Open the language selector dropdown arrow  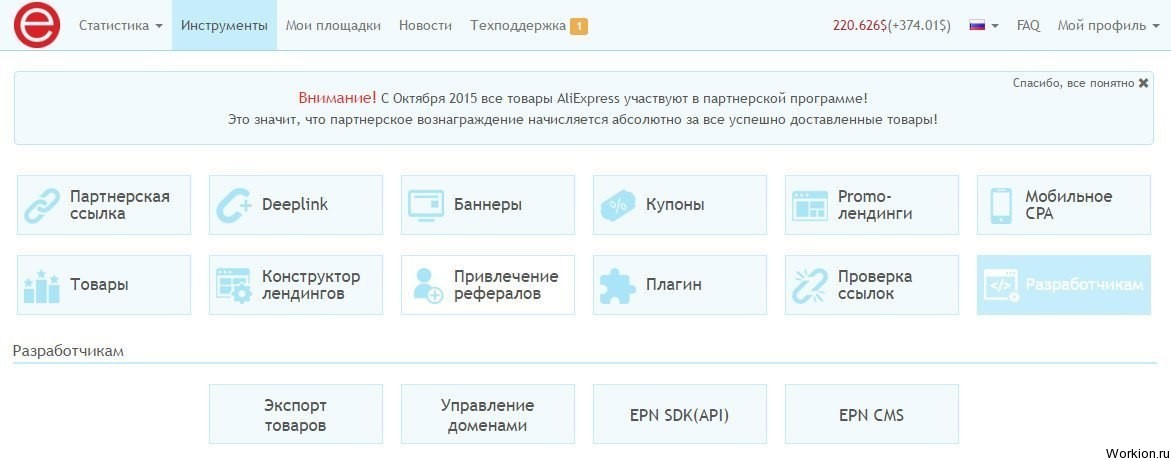995,26
